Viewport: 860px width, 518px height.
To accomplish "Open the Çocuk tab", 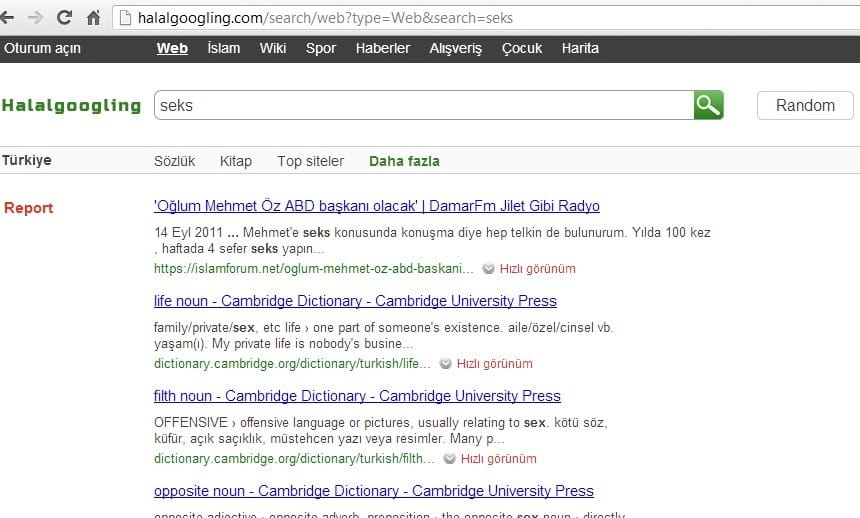I will (x=522, y=48).
